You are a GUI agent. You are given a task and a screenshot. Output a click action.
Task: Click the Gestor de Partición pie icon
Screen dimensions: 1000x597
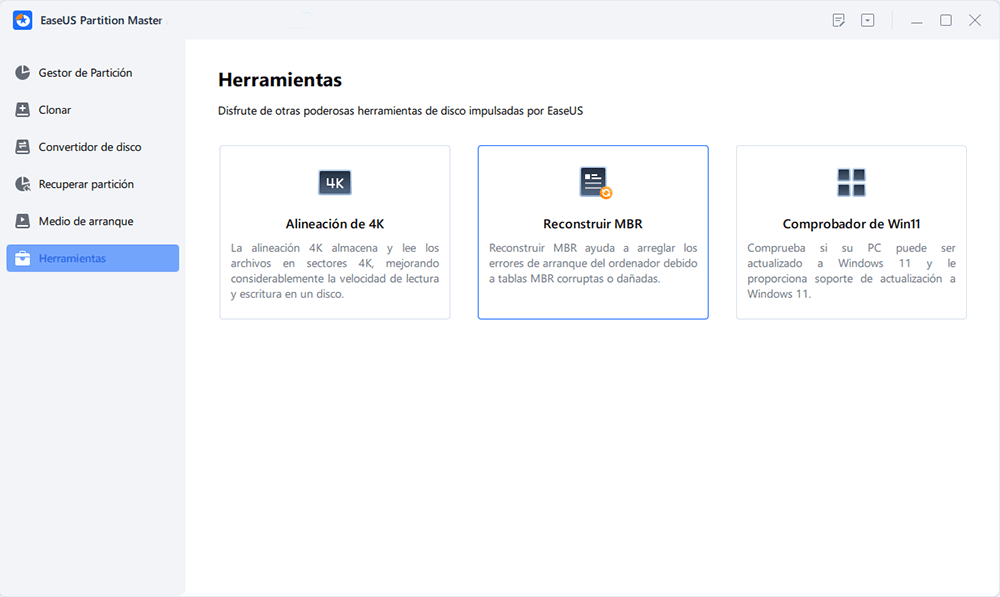click(22, 73)
